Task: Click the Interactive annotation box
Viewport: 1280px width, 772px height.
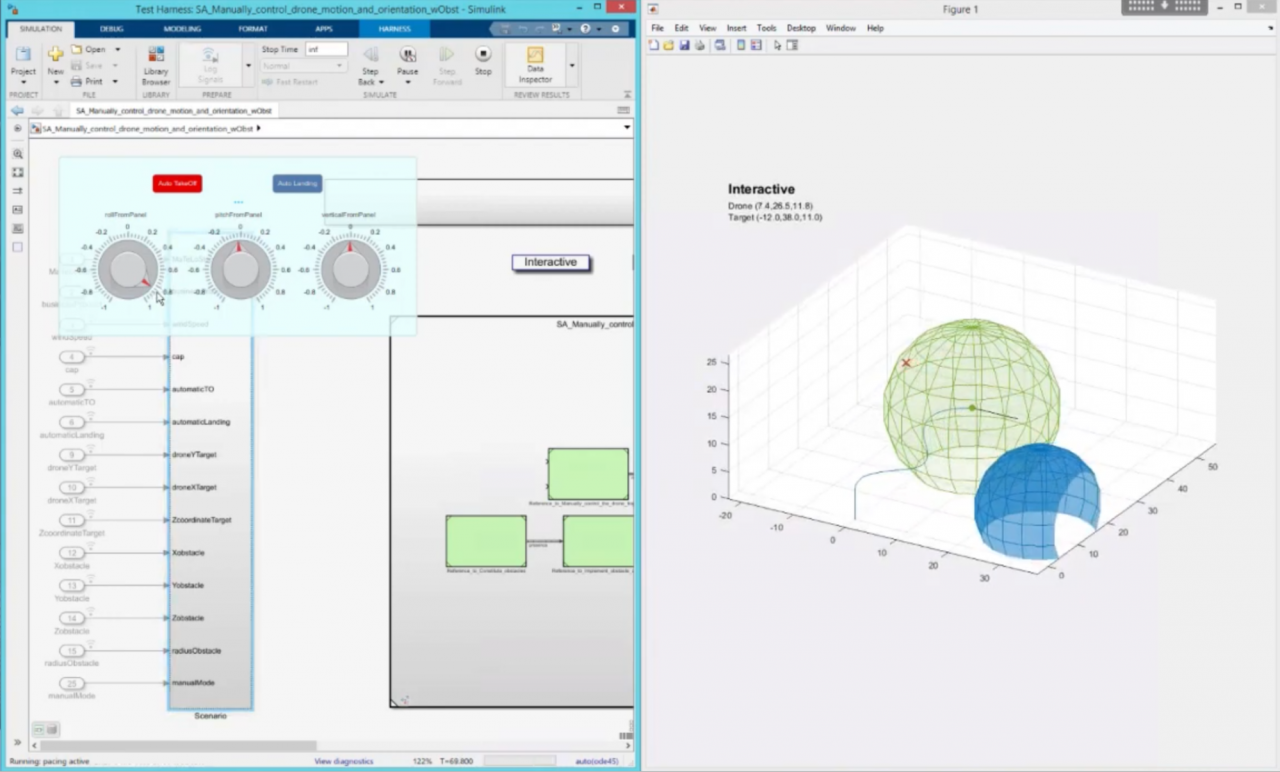Action: (551, 262)
